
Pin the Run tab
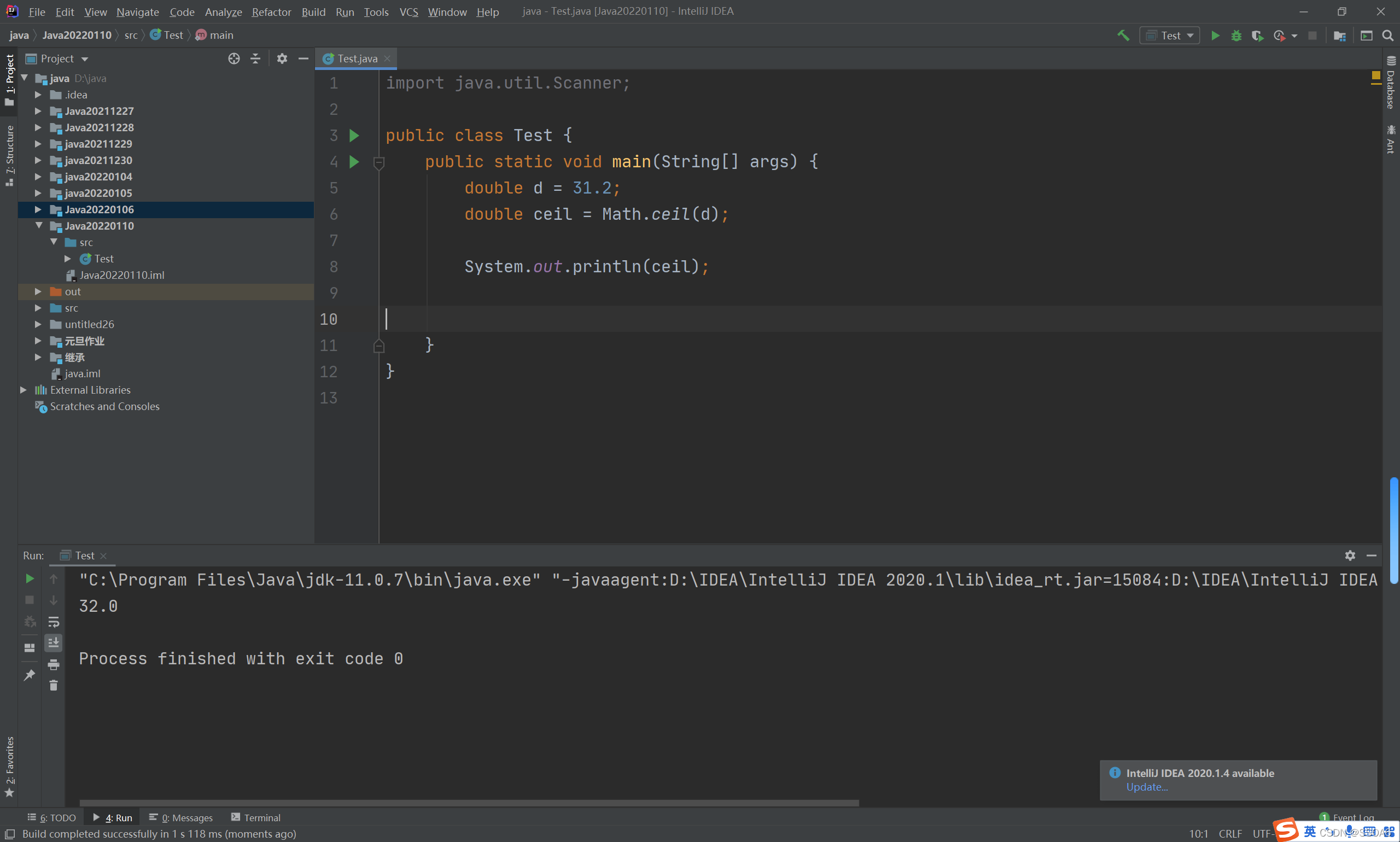coord(30,675)
